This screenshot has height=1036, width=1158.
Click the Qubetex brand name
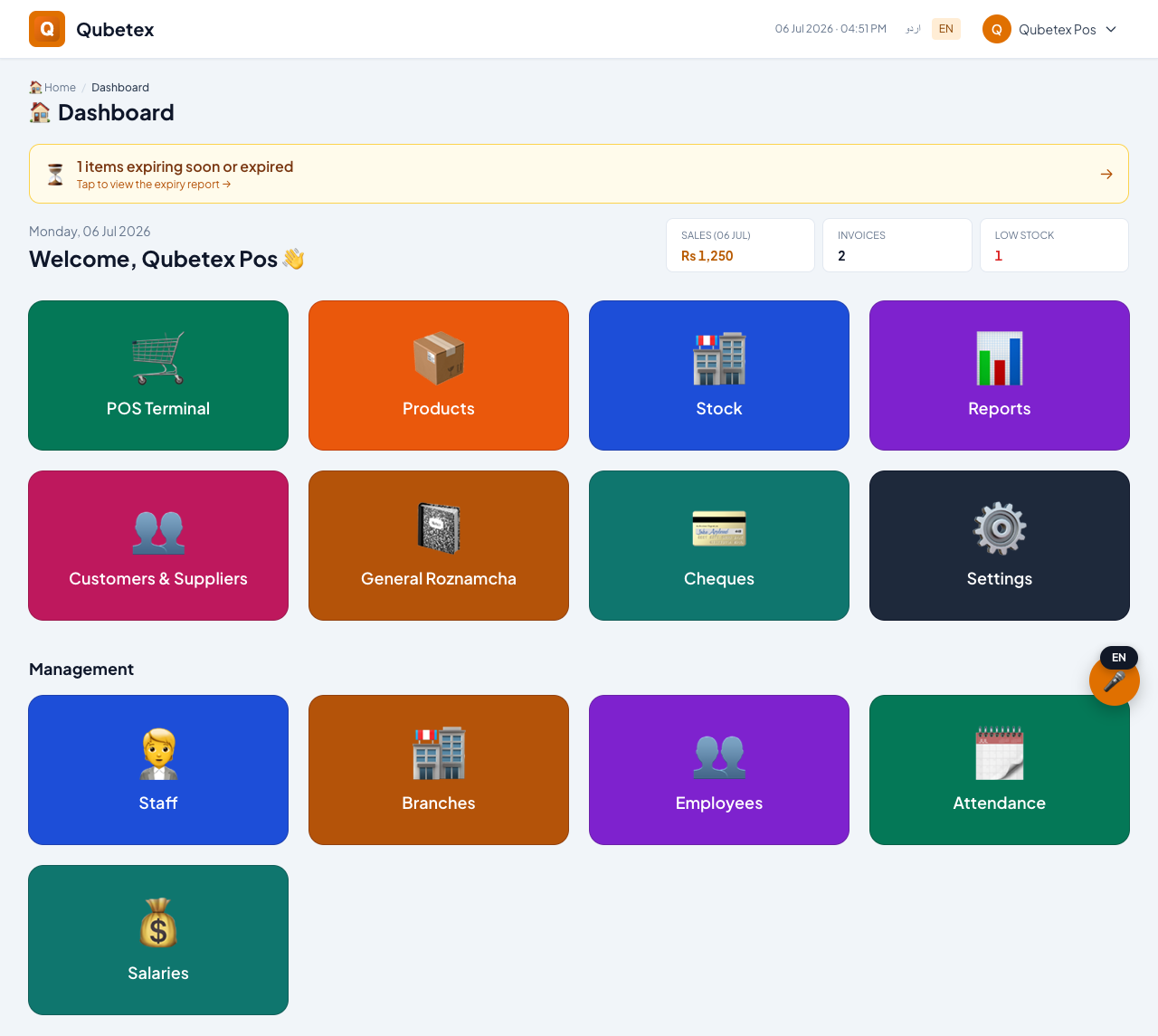(115, 30)
